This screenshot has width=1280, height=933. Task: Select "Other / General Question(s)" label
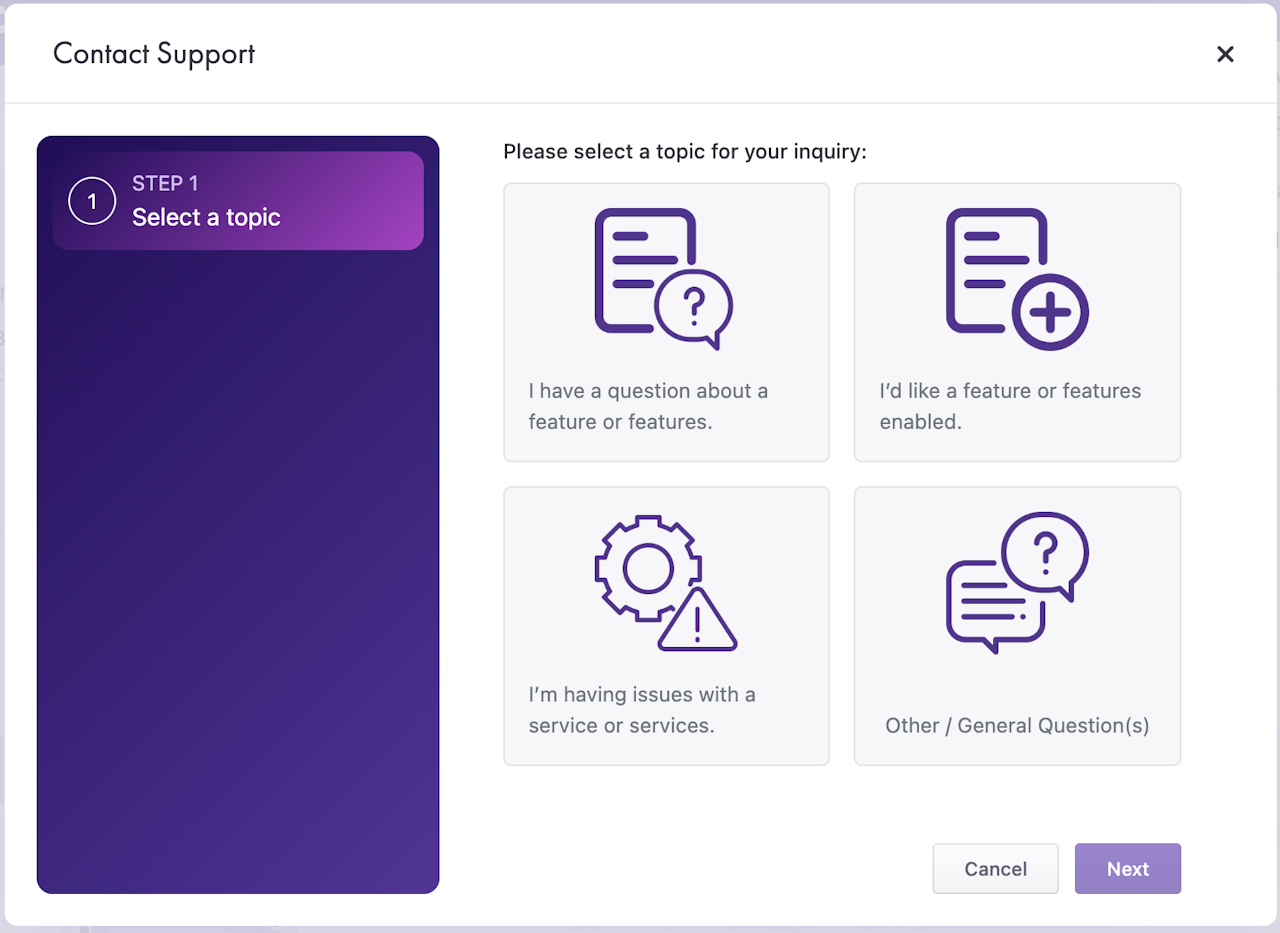[x=1017, y=726]
